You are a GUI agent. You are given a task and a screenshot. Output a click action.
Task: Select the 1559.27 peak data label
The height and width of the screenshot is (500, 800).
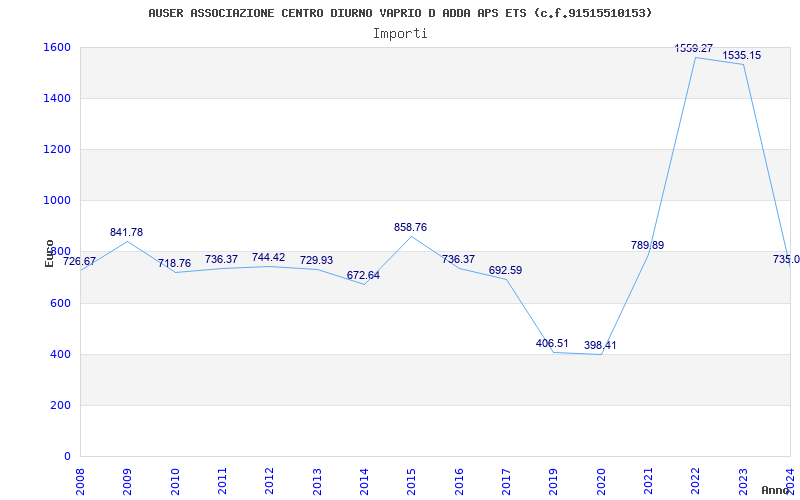[x=694, y=48]
